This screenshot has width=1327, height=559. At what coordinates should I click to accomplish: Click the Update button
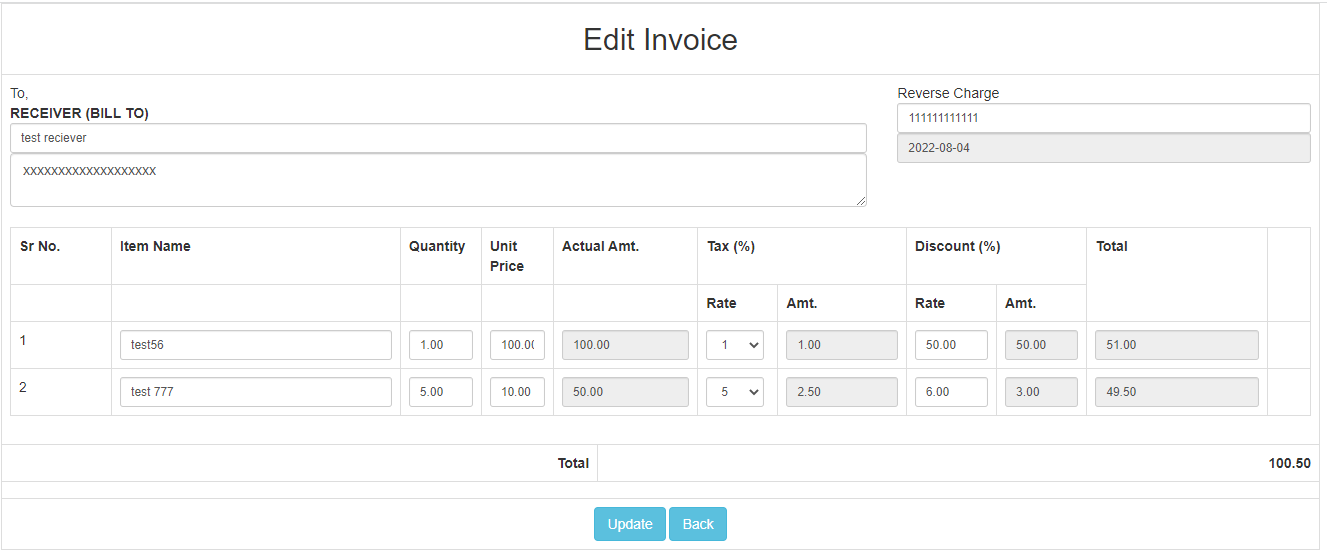click(630, 524)
